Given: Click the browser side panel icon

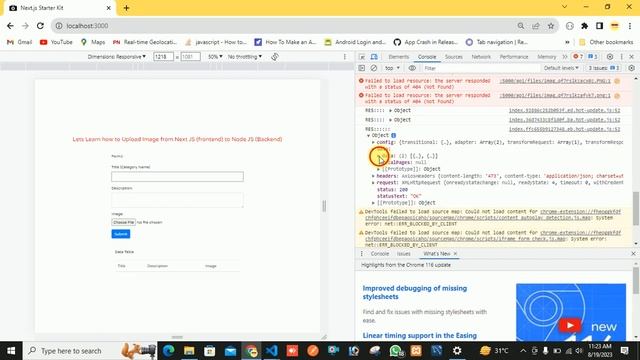Looking at the screenshot, I should [599, 26].
